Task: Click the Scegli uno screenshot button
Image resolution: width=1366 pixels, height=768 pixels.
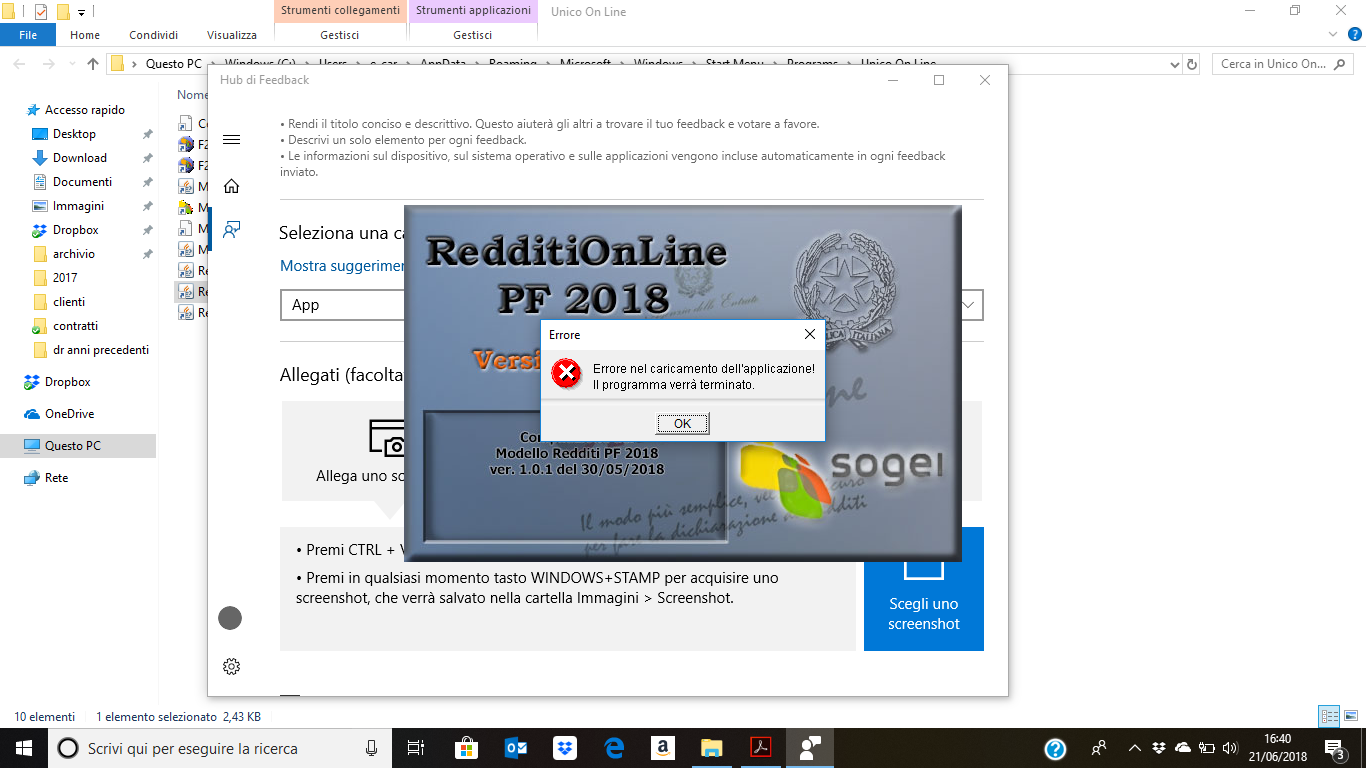Action: point(924,589)
